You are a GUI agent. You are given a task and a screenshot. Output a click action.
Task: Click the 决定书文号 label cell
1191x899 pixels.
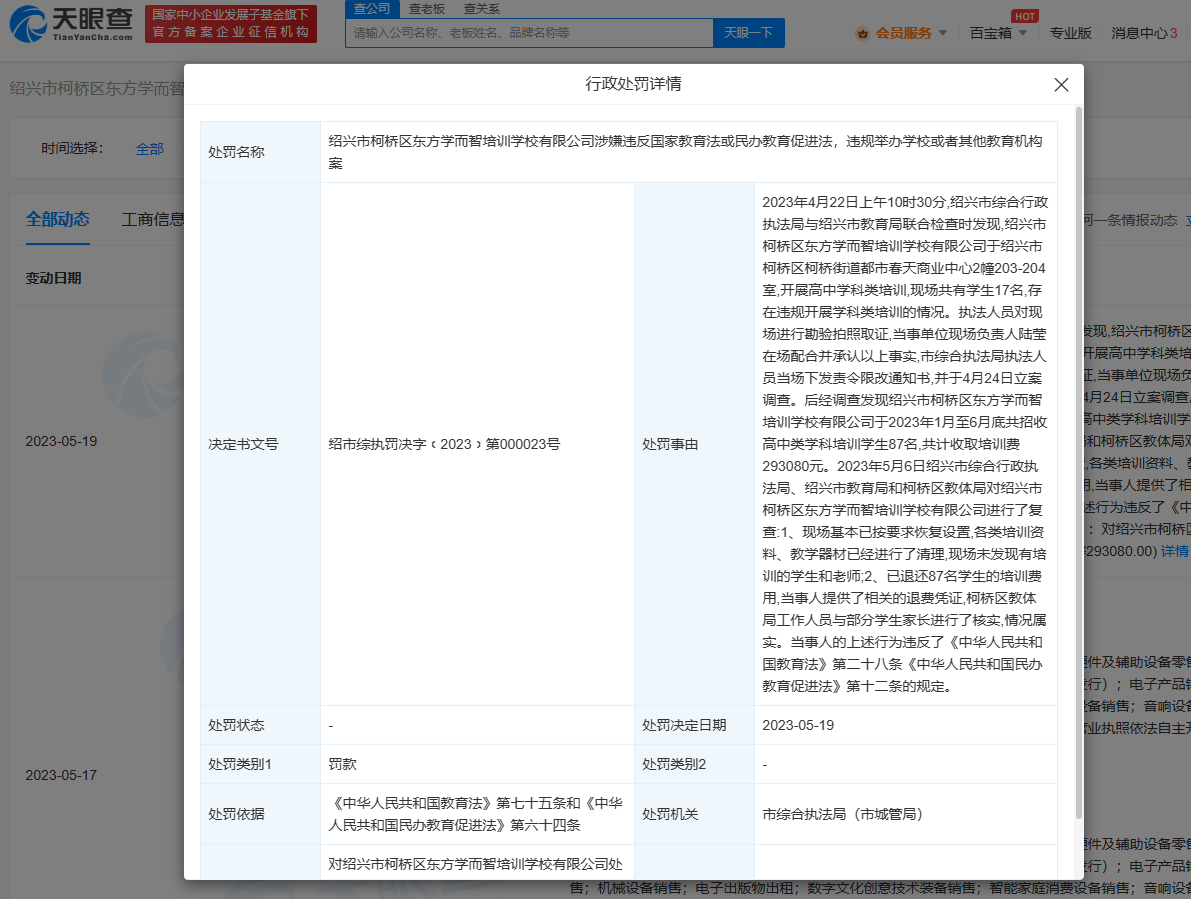tap(261, 444)
